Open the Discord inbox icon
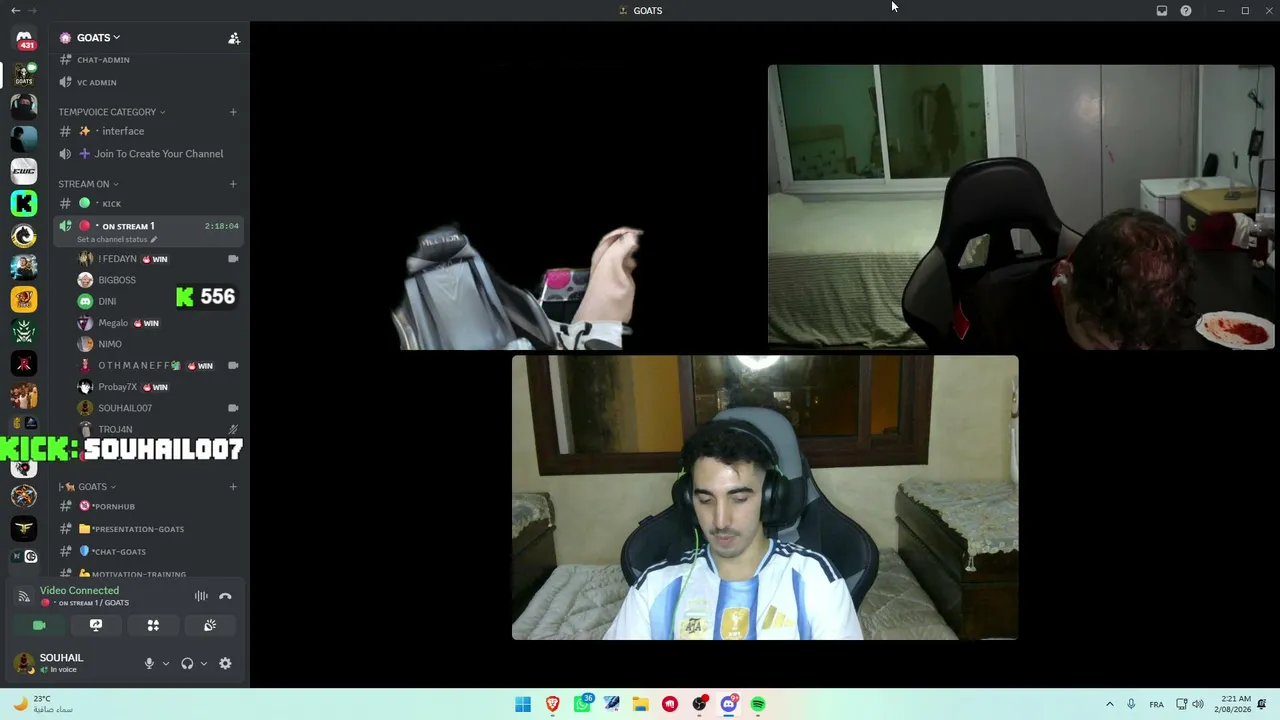Image resolution: width=1280 pixels, height=720 pixels. coord(1162,11)
